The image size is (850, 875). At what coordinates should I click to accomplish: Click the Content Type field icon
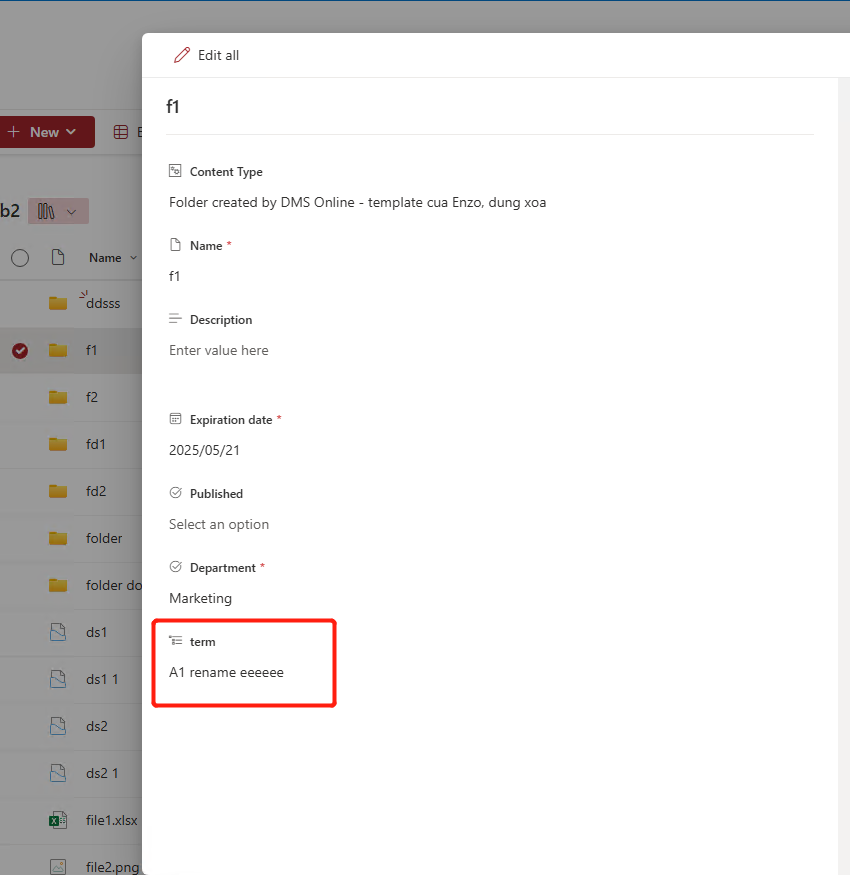pos(175,171)
